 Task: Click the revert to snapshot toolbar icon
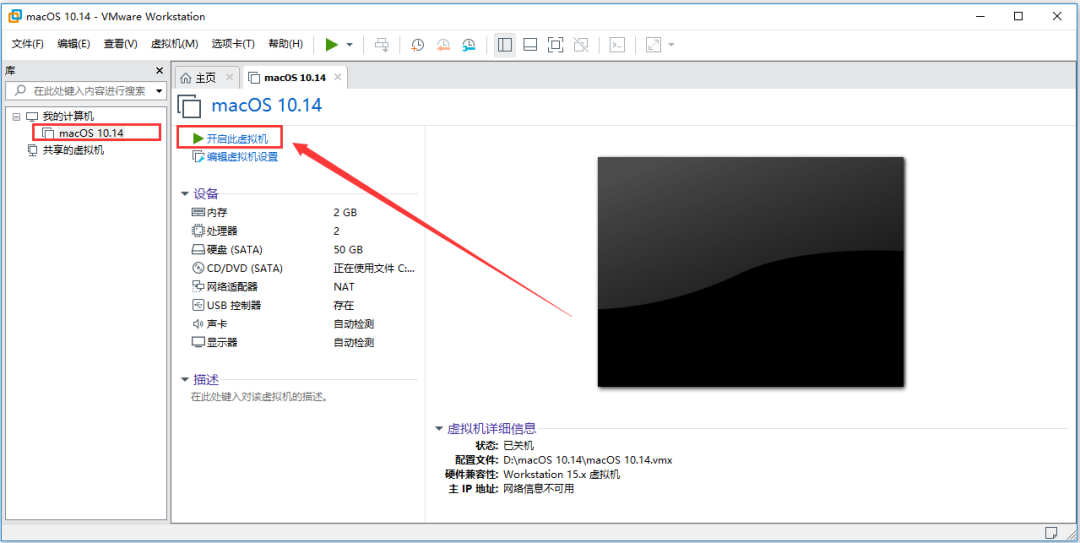tap(443, 45)
